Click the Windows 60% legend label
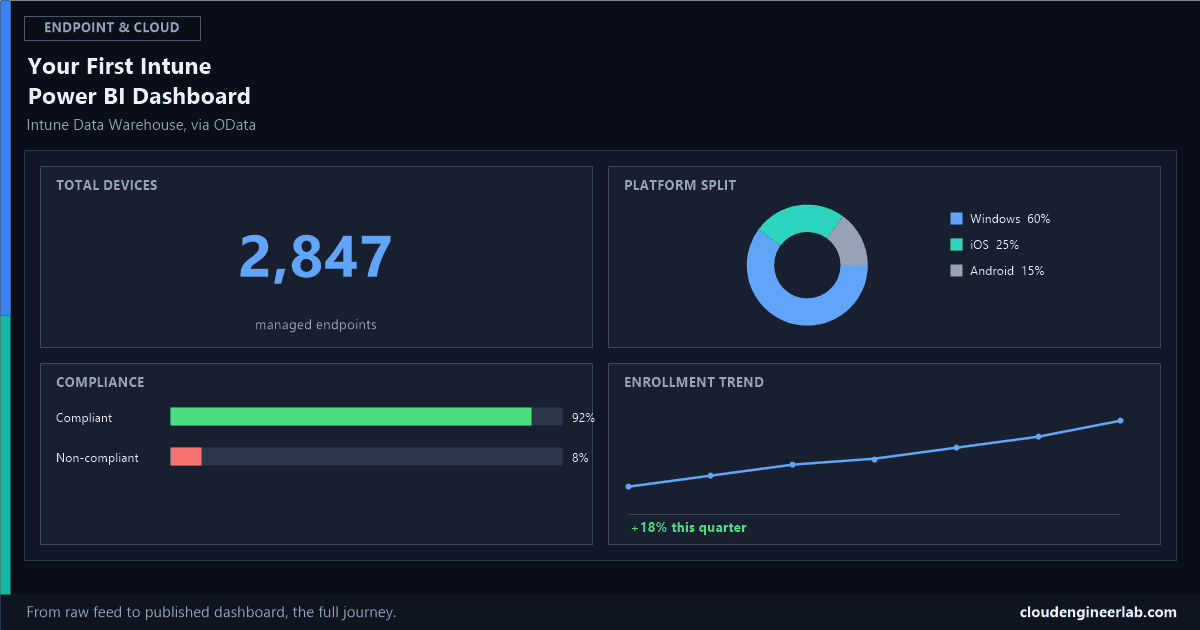 (1010, 219)
